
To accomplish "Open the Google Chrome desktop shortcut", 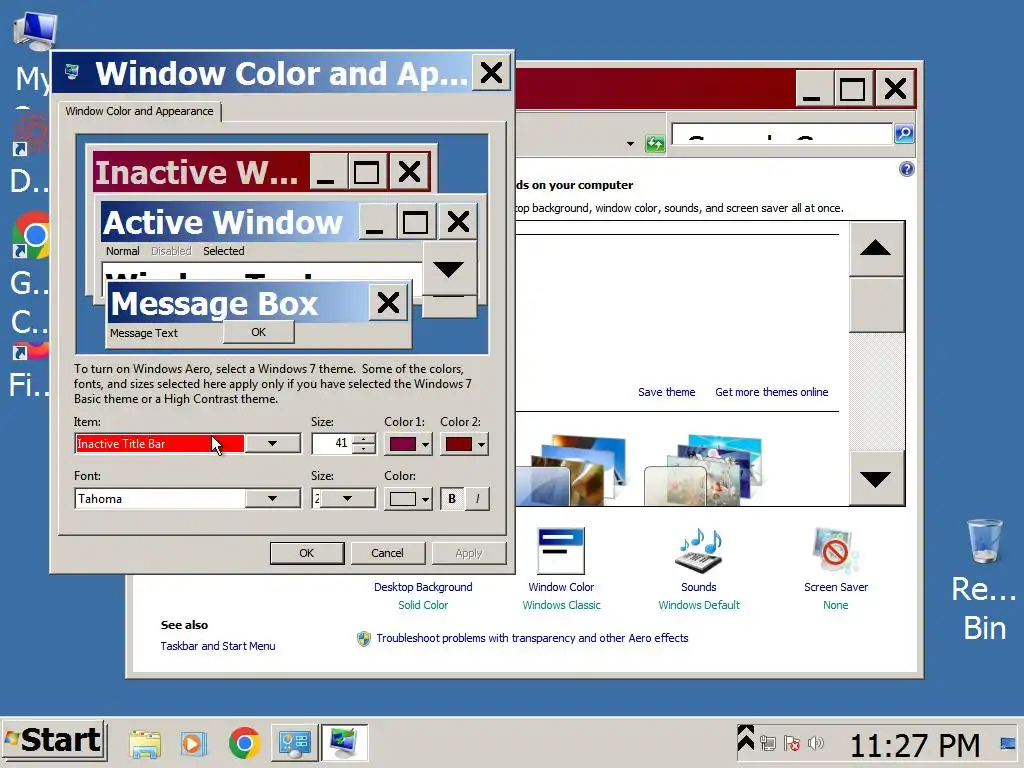I will [30, 235].
